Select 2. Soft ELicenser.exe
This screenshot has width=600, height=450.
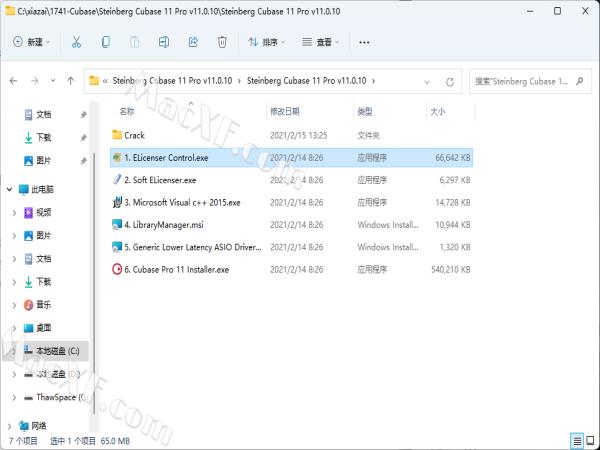291,180
